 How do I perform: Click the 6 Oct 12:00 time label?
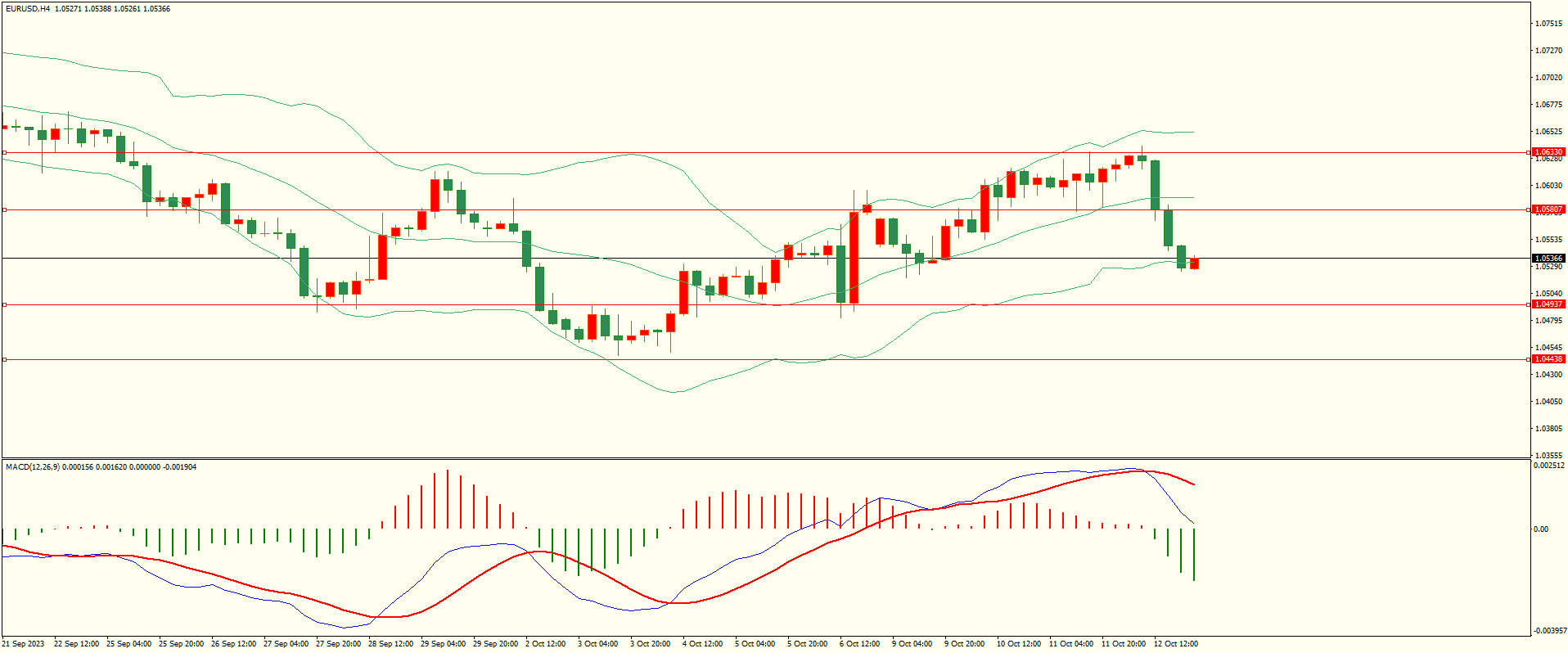[x=860, y=644]
